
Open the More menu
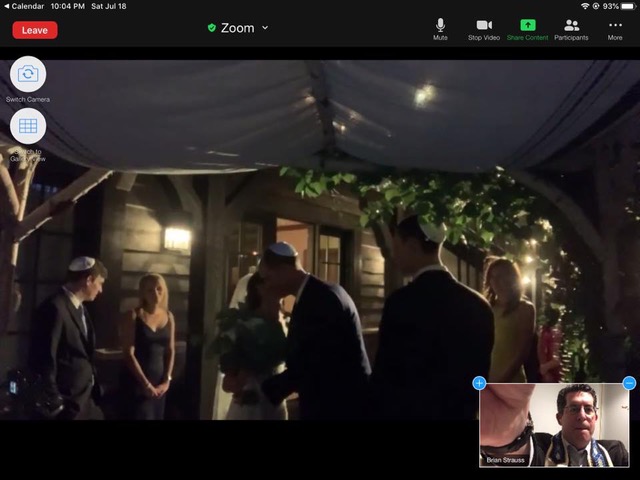(x=615, y=27)
